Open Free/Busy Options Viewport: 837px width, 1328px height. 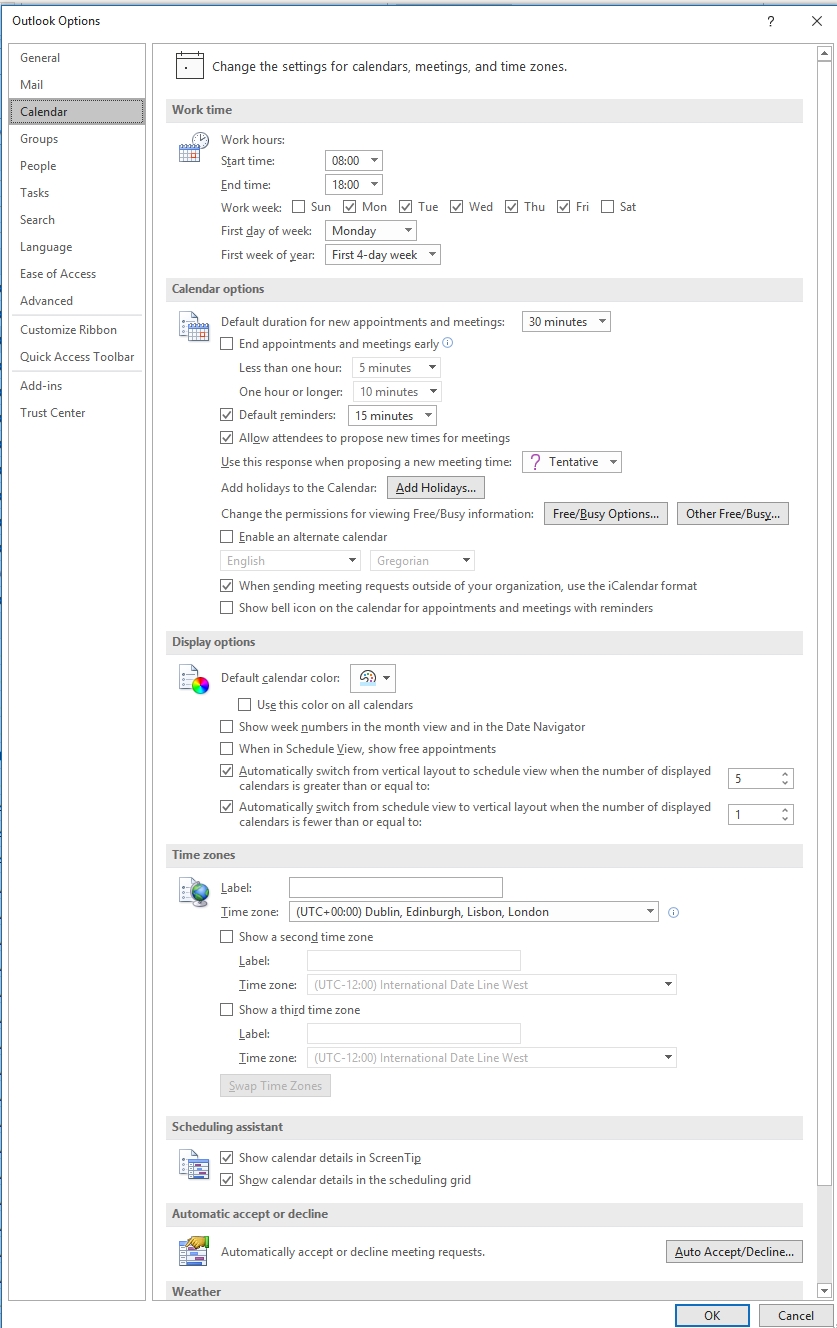pos(606,514)
